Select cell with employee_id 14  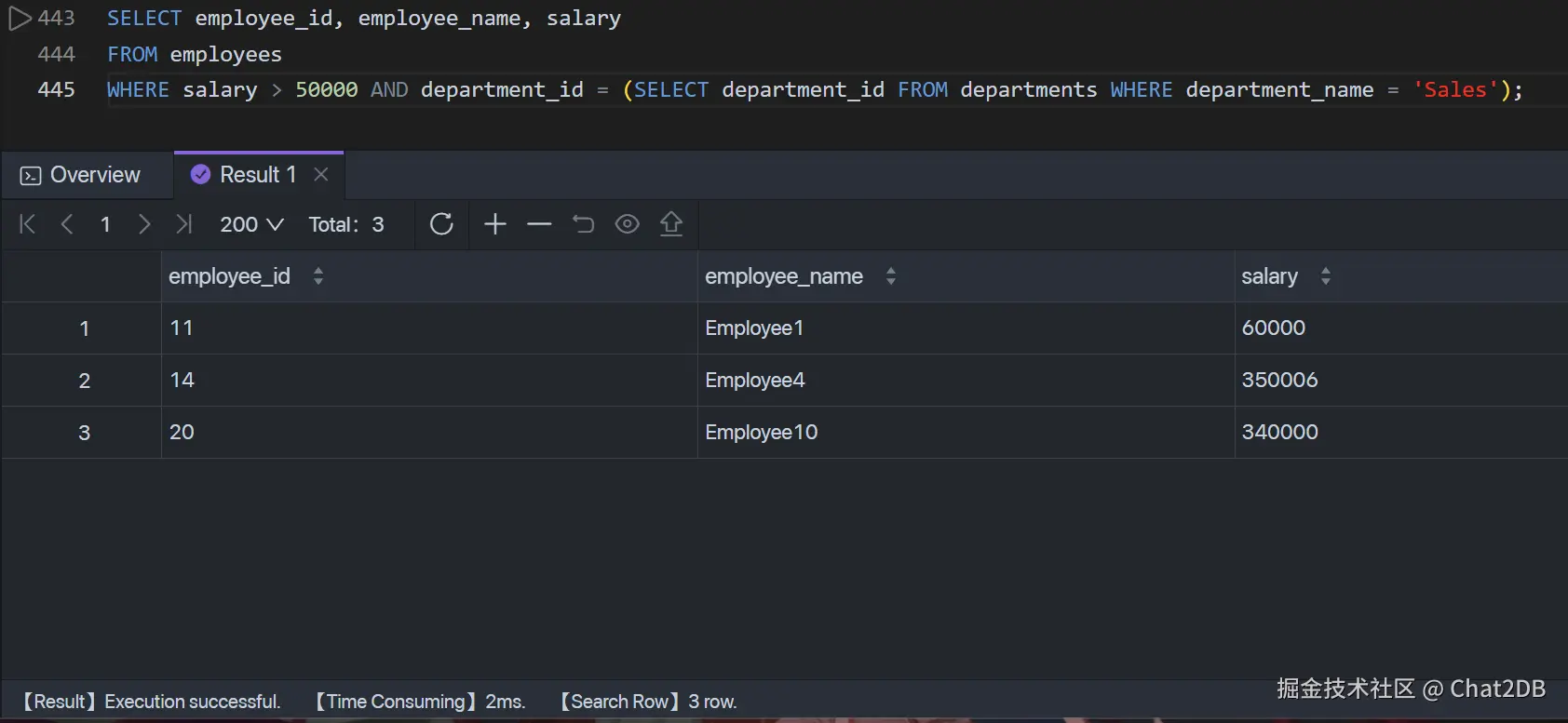pos(429,381)
